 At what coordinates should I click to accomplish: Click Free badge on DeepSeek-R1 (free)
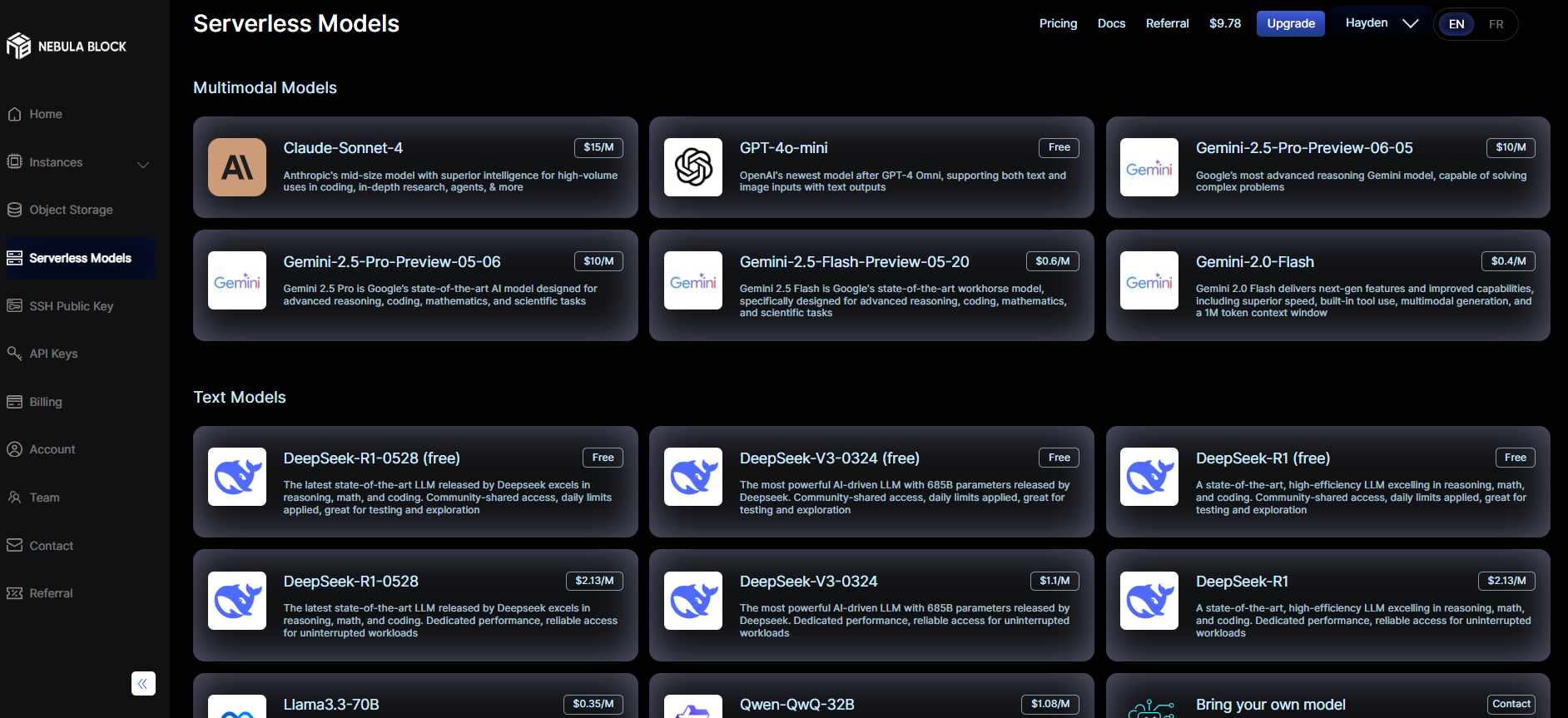1515,458
